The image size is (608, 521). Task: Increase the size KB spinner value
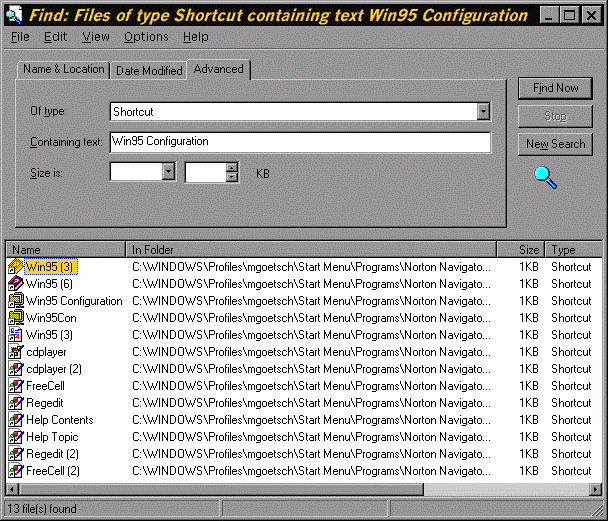[232, 167]
